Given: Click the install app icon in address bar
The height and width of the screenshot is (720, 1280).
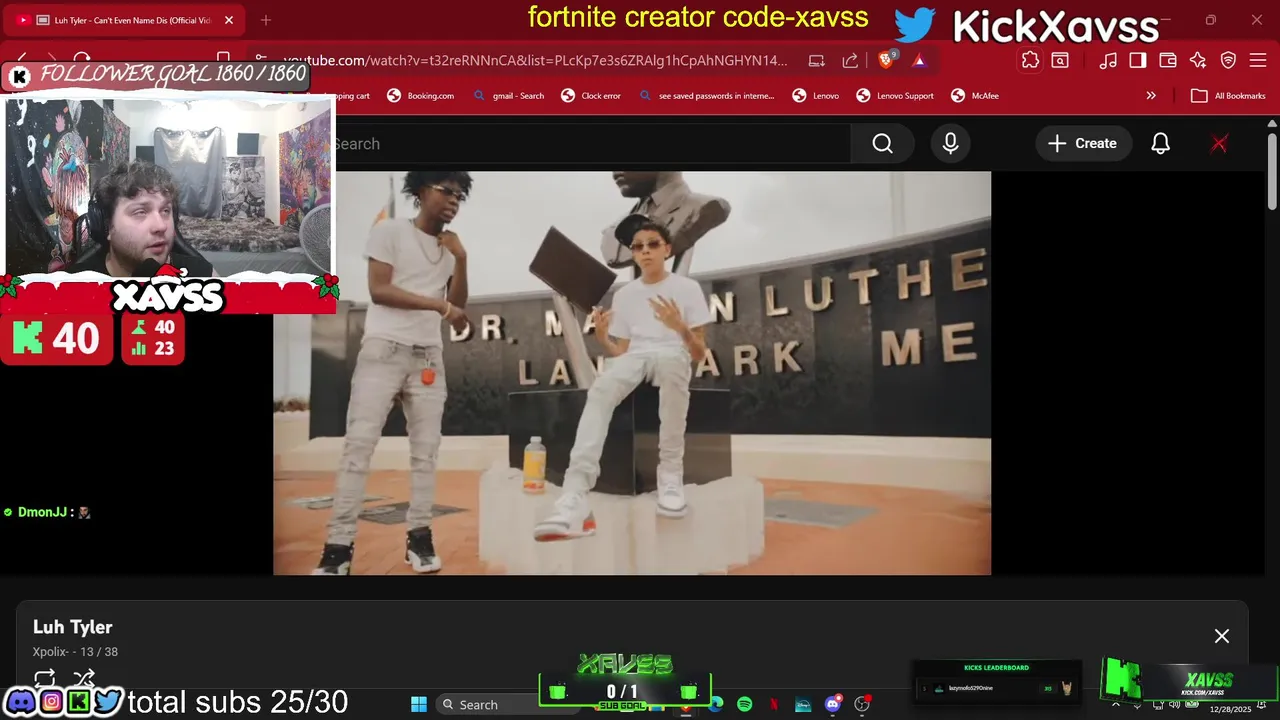Looking at the screenshot, I should [817, 60].
